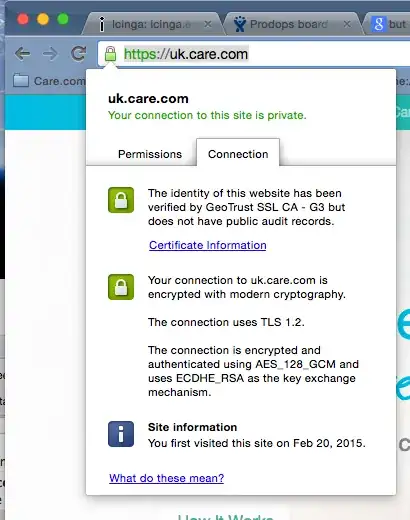The height and width of the screenshot is (520, 410).
Task: Click 'Your connection to this site is private' text
Action: pos(207,115)
